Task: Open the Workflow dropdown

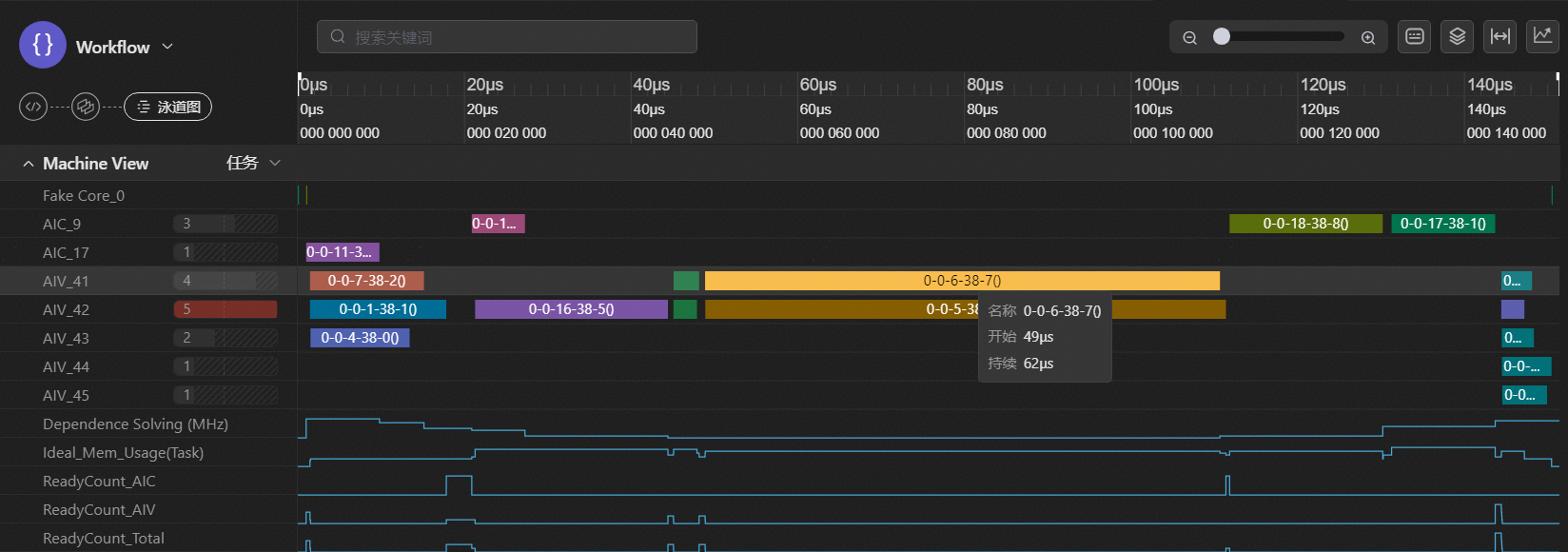Action: click(x=167, y=47)
